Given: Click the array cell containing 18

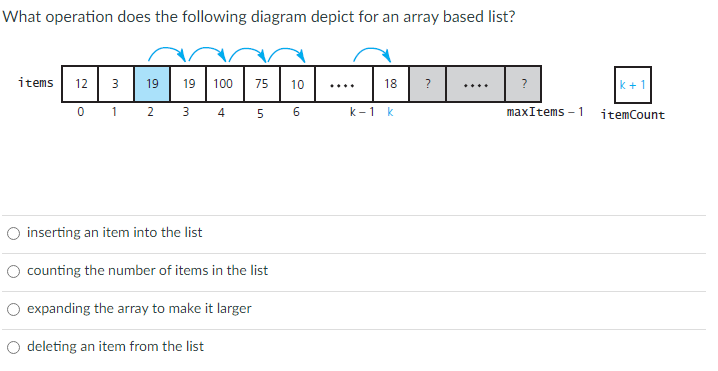Looking at the screenshot, I should [x=391, y=84].
